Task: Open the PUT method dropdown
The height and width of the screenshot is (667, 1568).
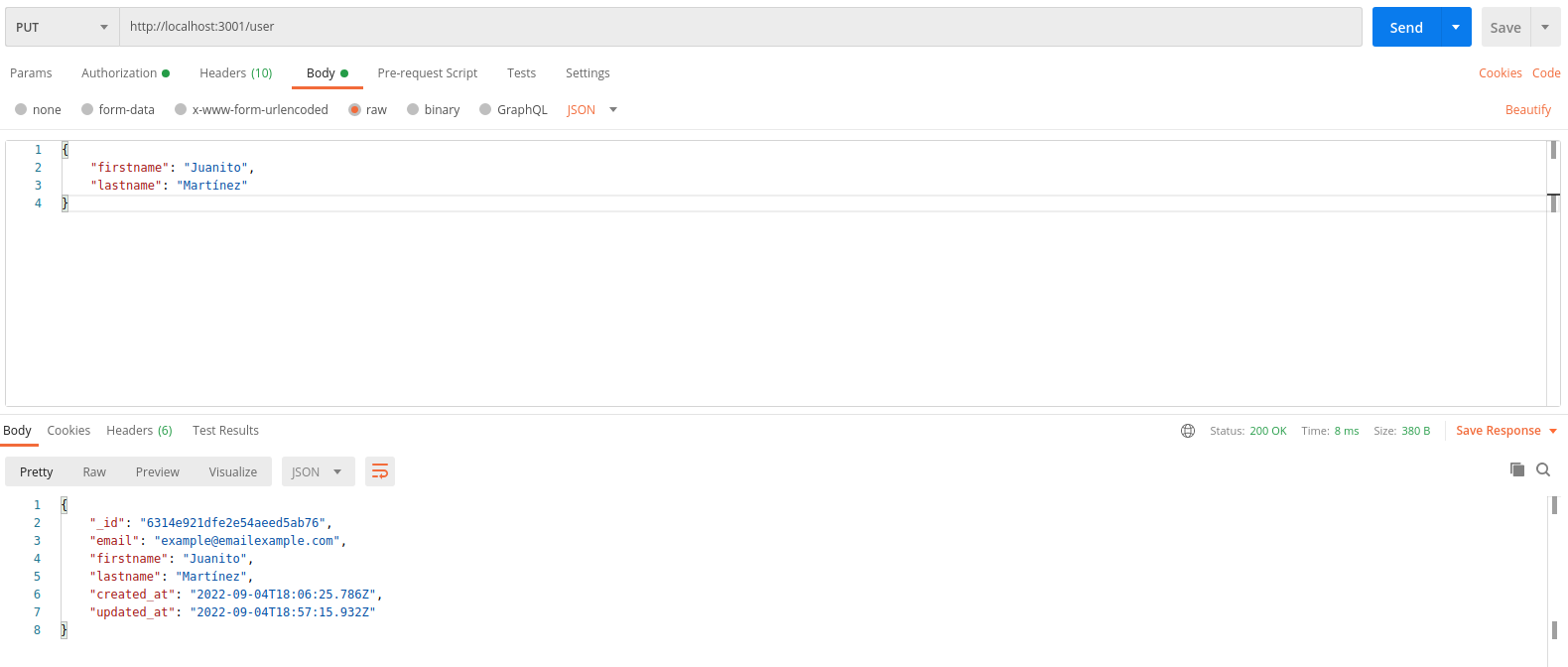Action: coord(62,28)
